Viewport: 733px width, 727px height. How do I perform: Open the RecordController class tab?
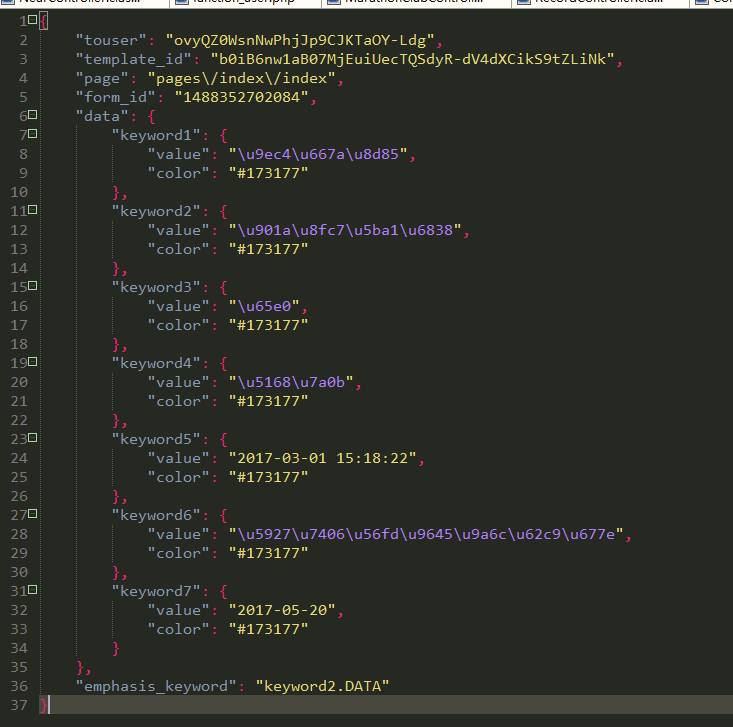(x=600, y=3)
